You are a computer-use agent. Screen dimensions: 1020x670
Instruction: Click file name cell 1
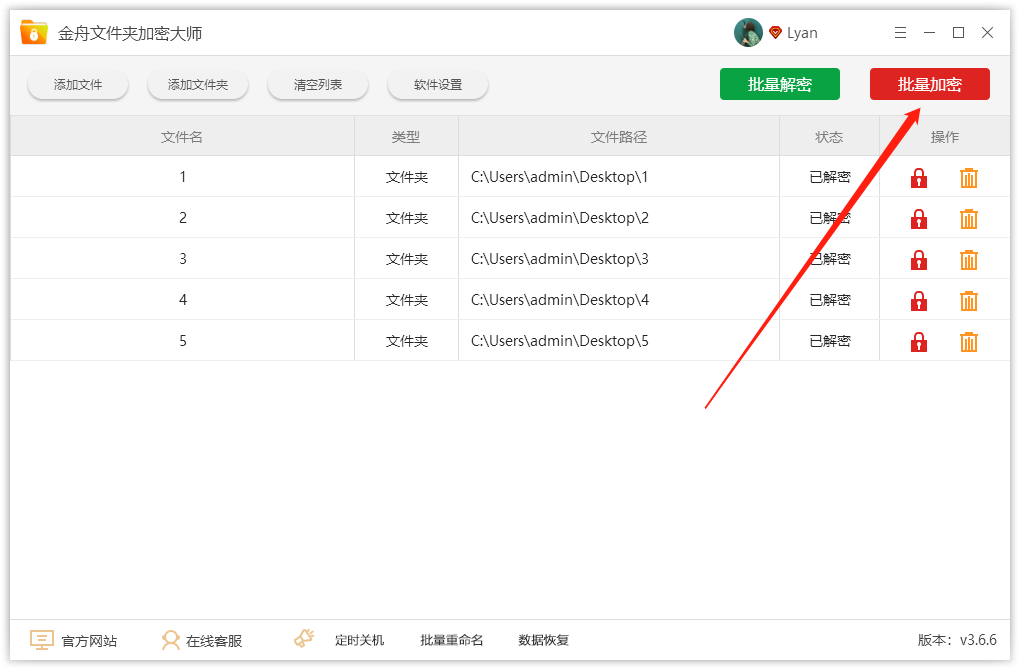click(183, 177)
